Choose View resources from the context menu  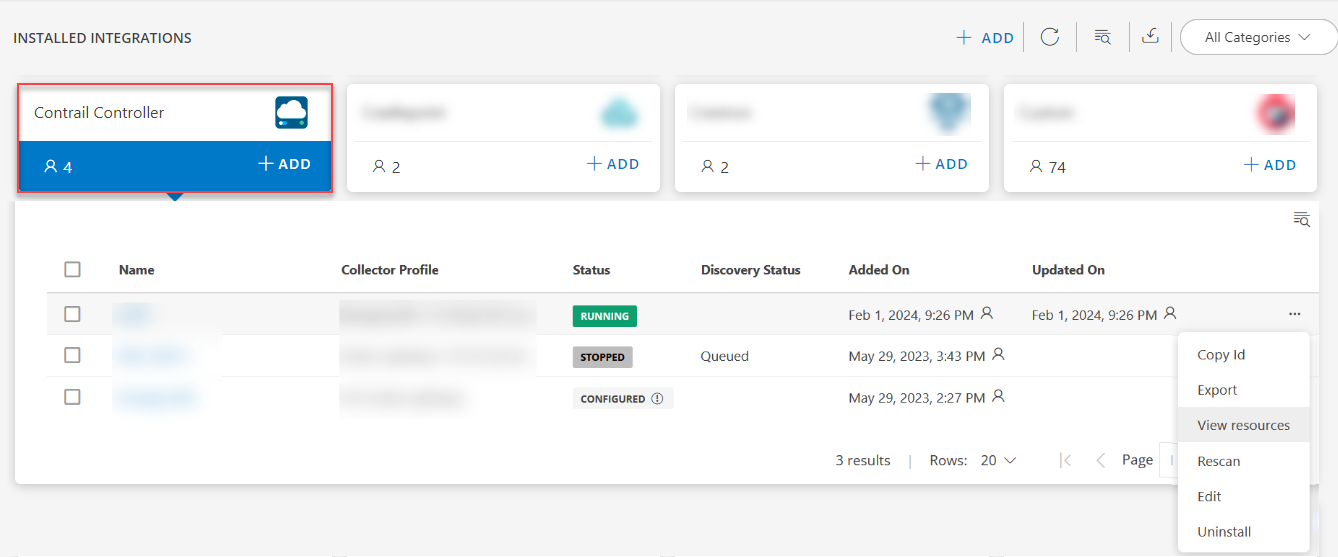pyautogui.click(x=1243, y=425)
